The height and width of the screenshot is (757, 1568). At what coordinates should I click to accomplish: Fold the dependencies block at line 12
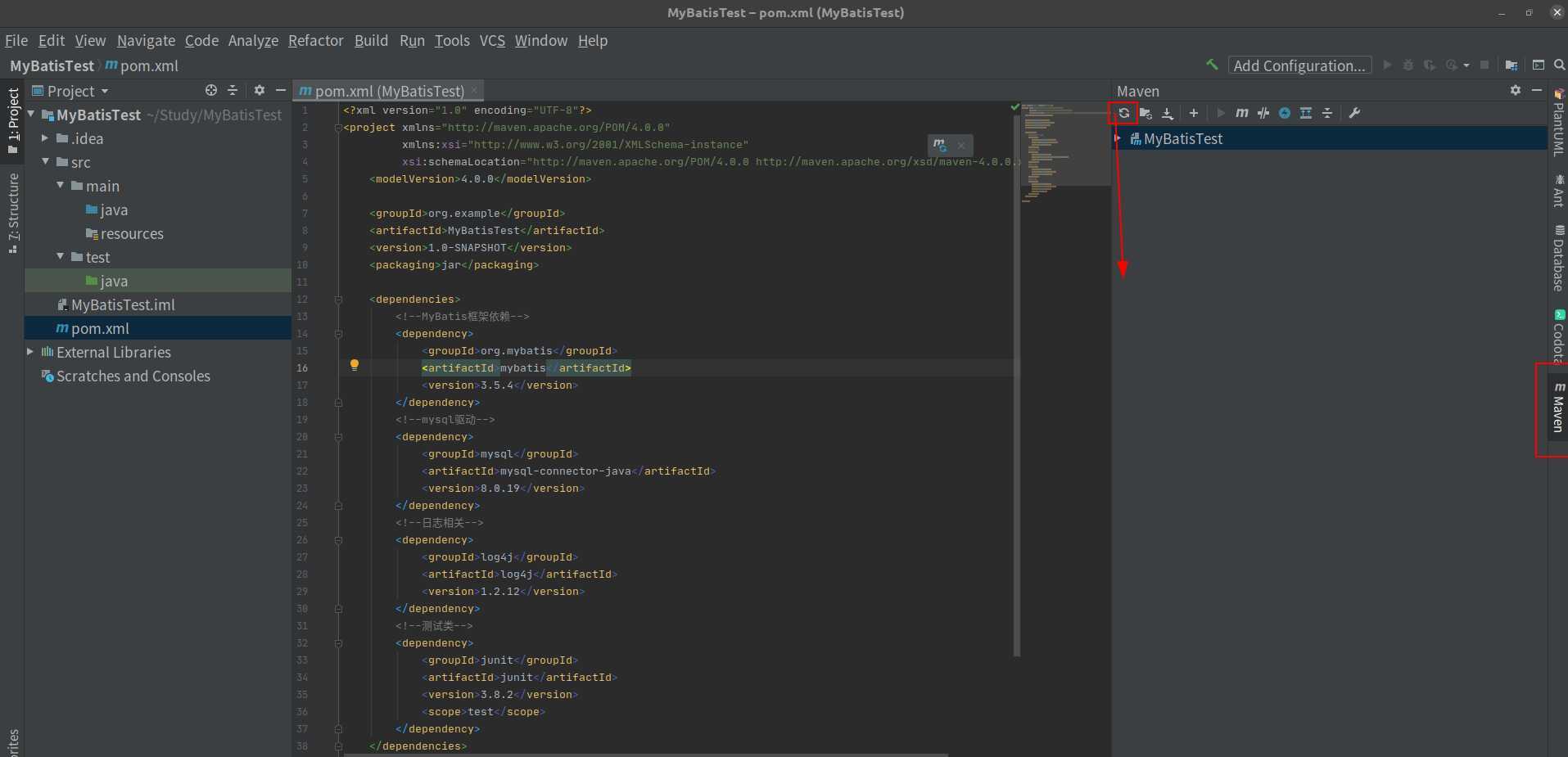338,300
